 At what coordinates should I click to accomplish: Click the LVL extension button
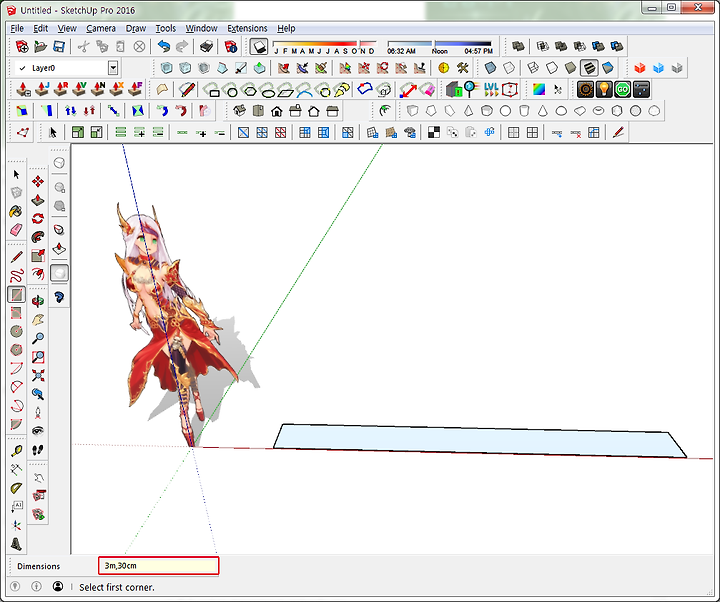tap(491, 89)
